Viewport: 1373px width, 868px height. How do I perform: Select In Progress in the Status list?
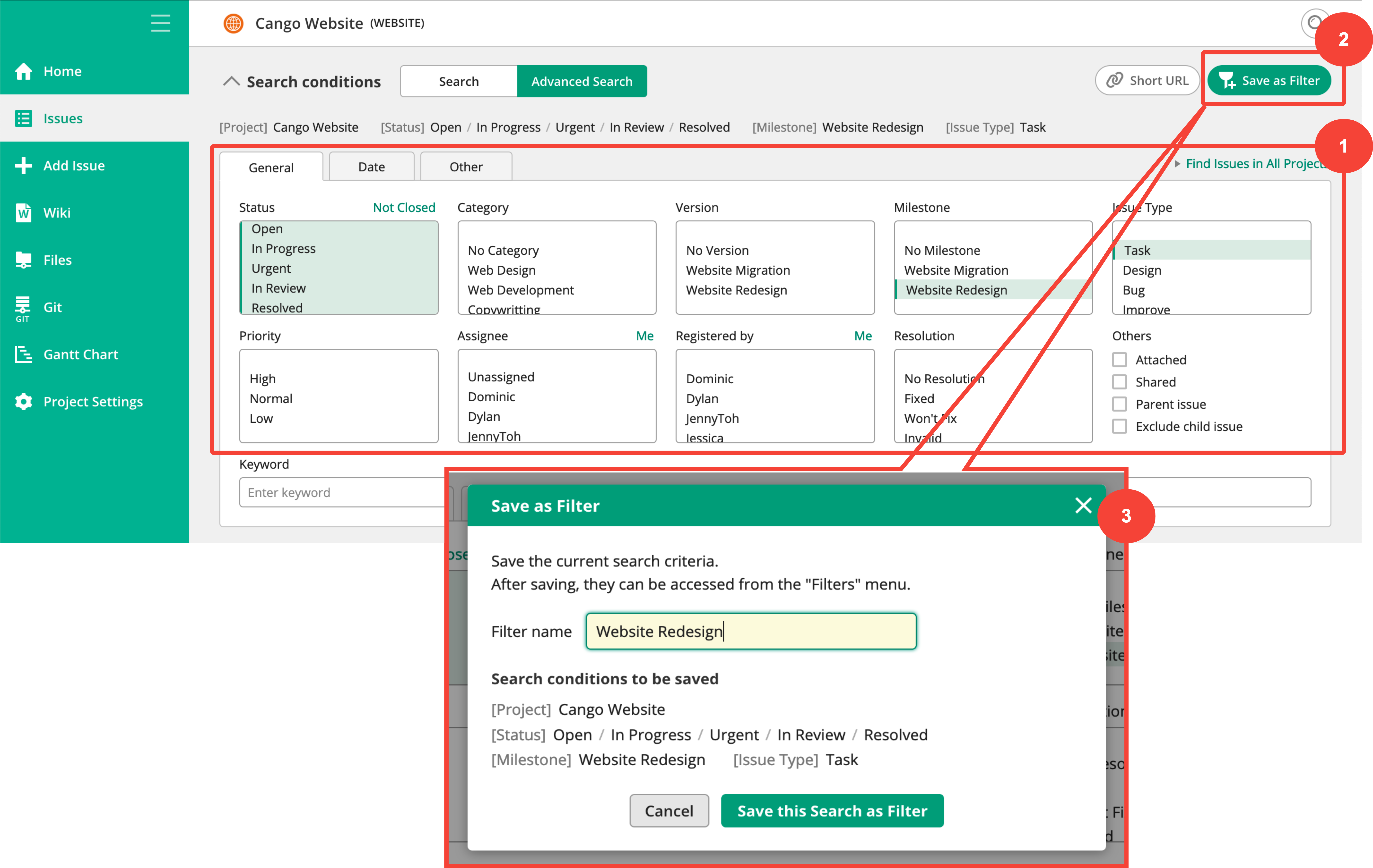[340, 249]
